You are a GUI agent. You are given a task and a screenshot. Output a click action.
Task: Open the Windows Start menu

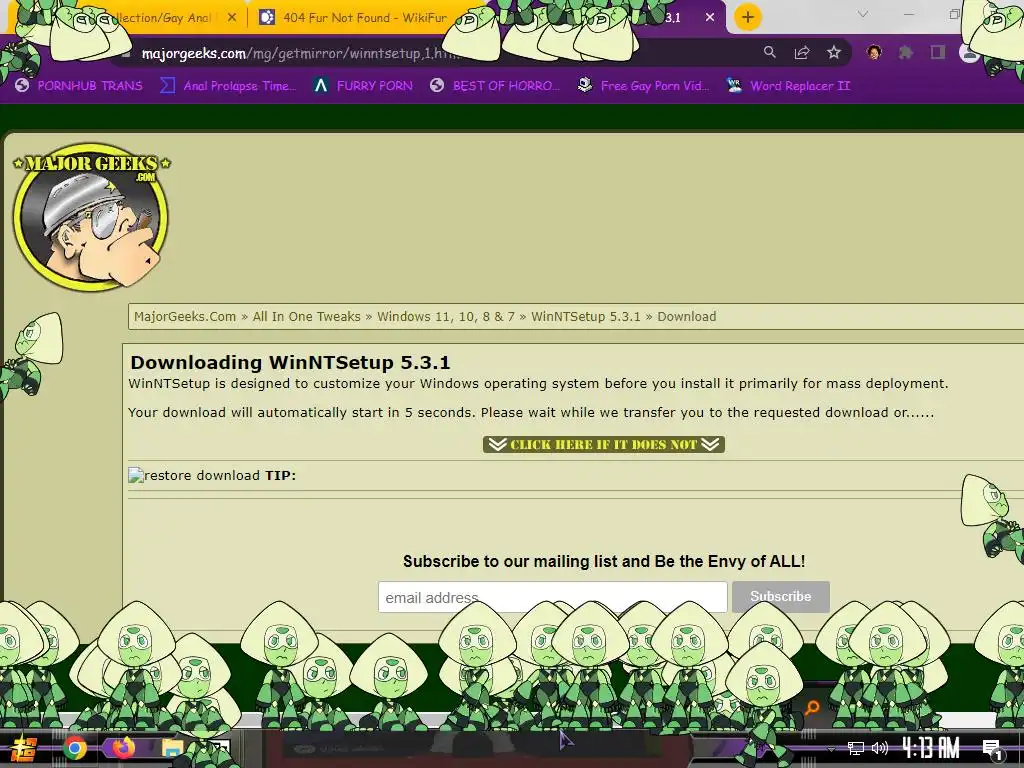pyautogui.click(x=24, y=748)
